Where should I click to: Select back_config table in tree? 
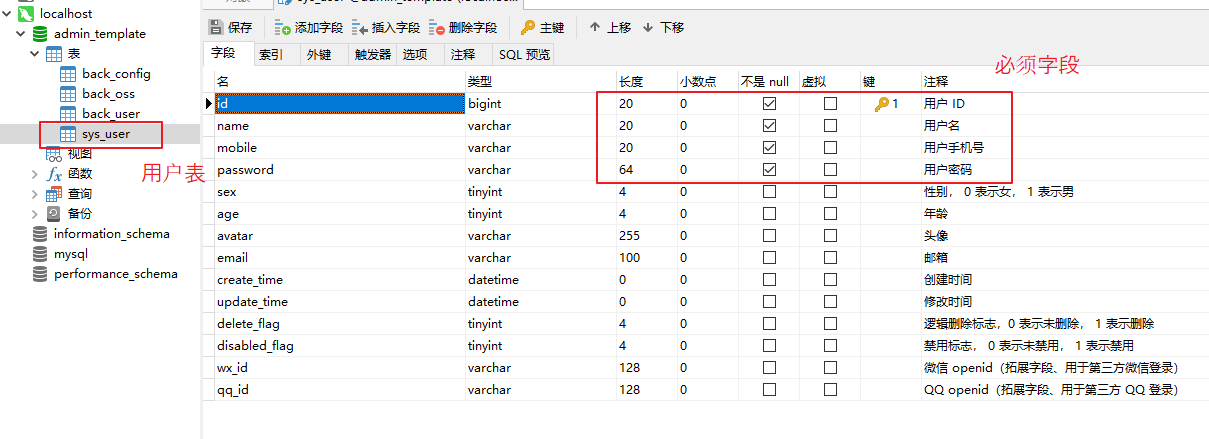116,74
